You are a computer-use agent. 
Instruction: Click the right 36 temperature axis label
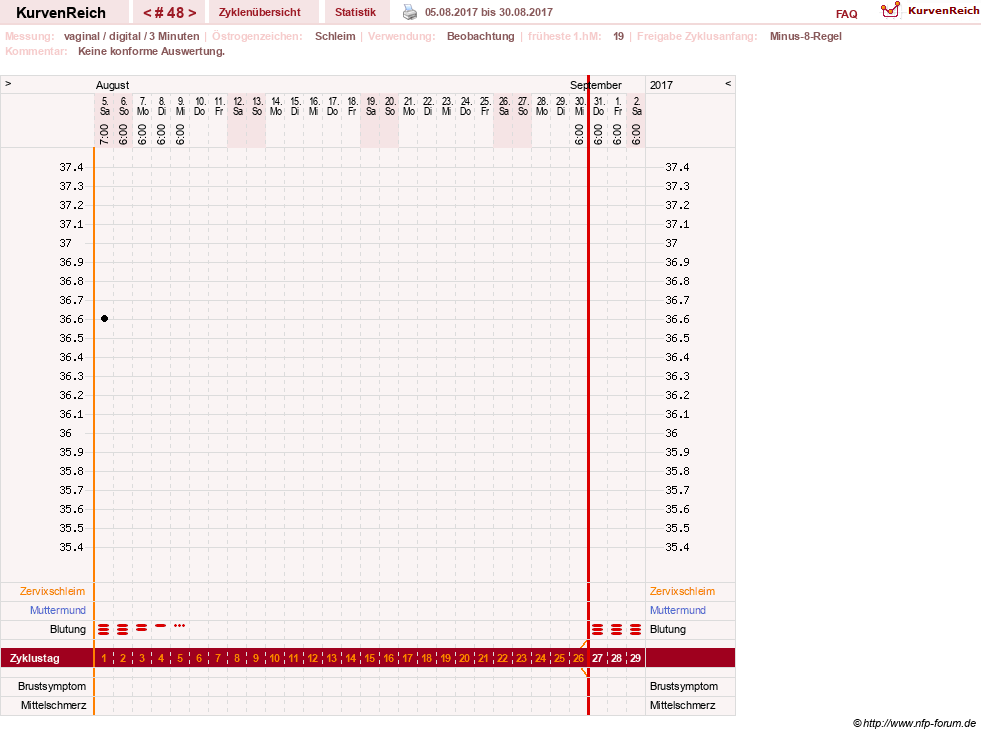[x=671, y=433]
